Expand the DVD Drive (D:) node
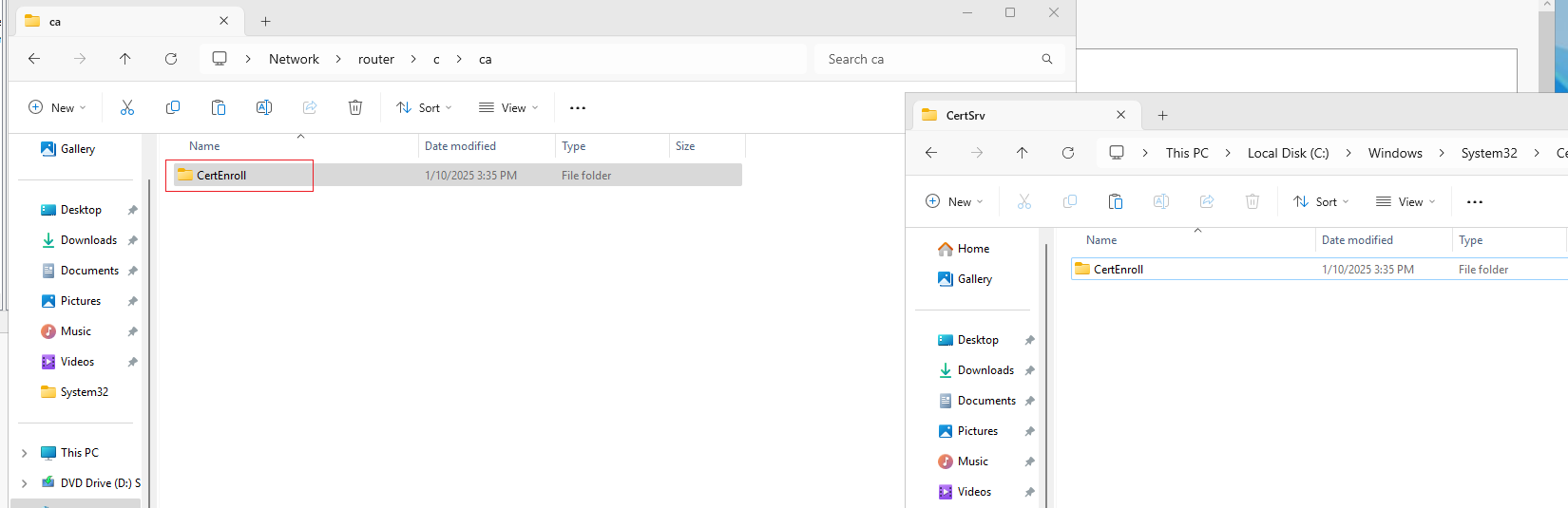 (x=24, y=483)
